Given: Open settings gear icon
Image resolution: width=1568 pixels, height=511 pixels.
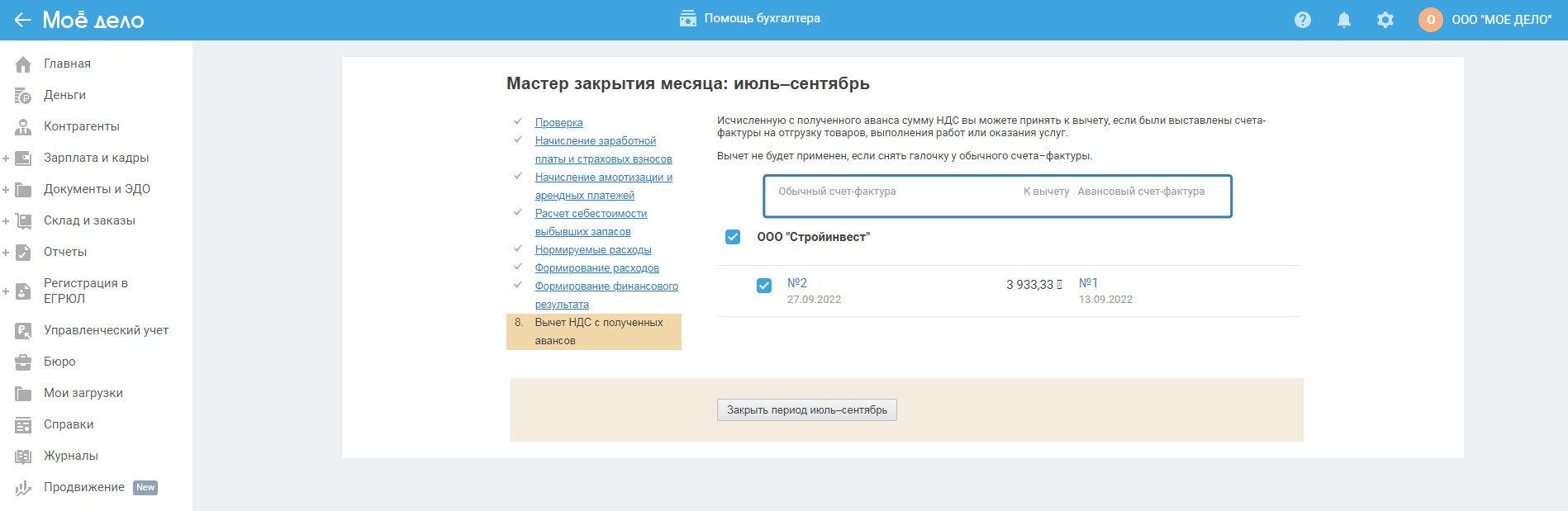Looking at the screenshot, I should 1385,20.
